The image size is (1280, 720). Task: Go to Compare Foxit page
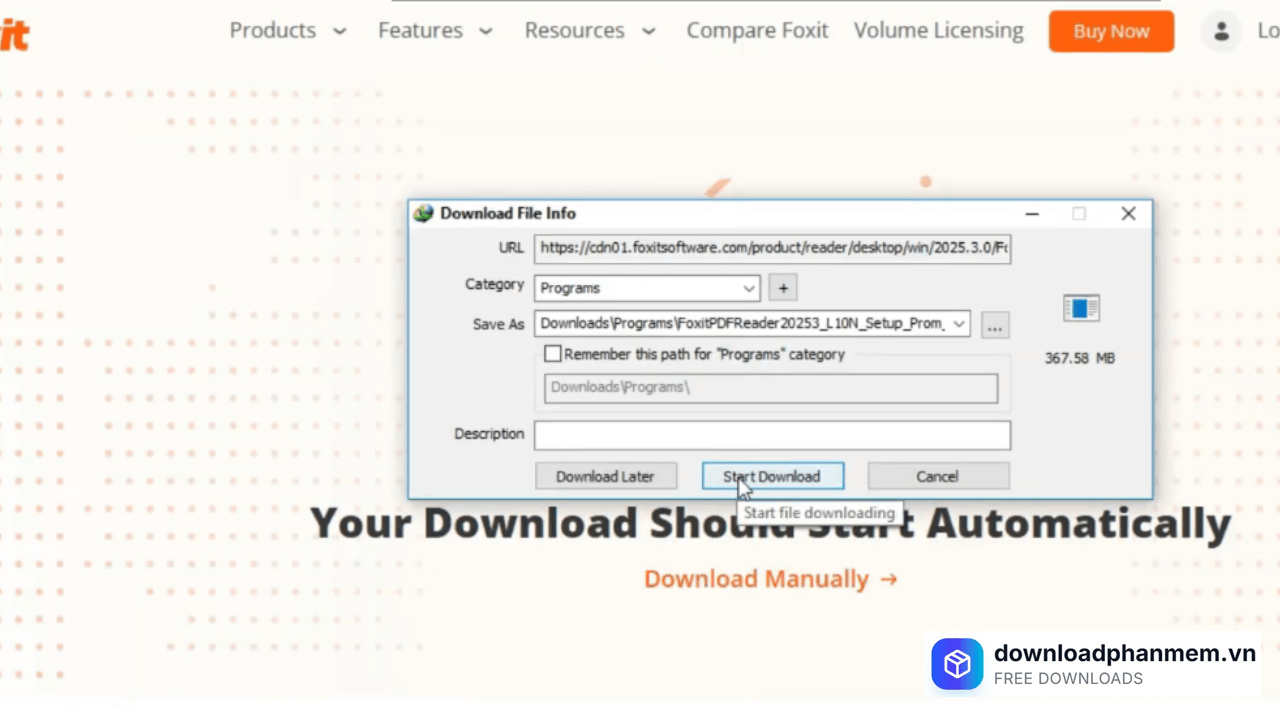757,31
